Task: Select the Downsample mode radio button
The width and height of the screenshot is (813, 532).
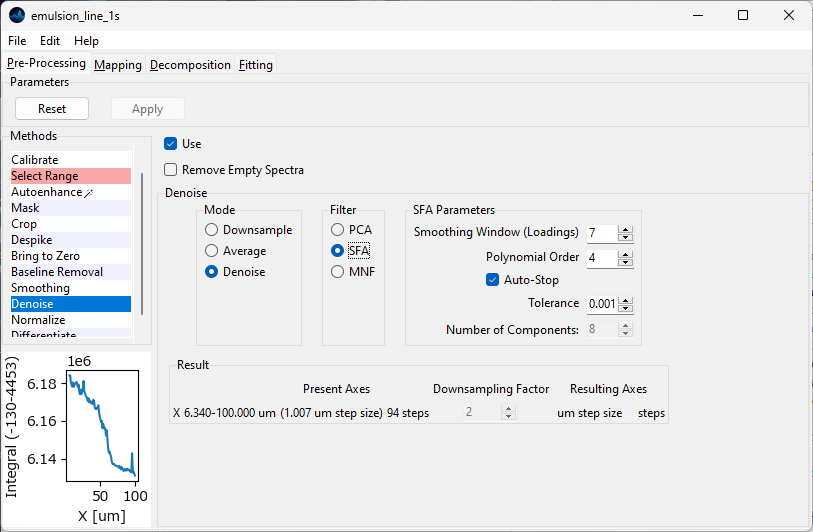Action: click(211, 230)
